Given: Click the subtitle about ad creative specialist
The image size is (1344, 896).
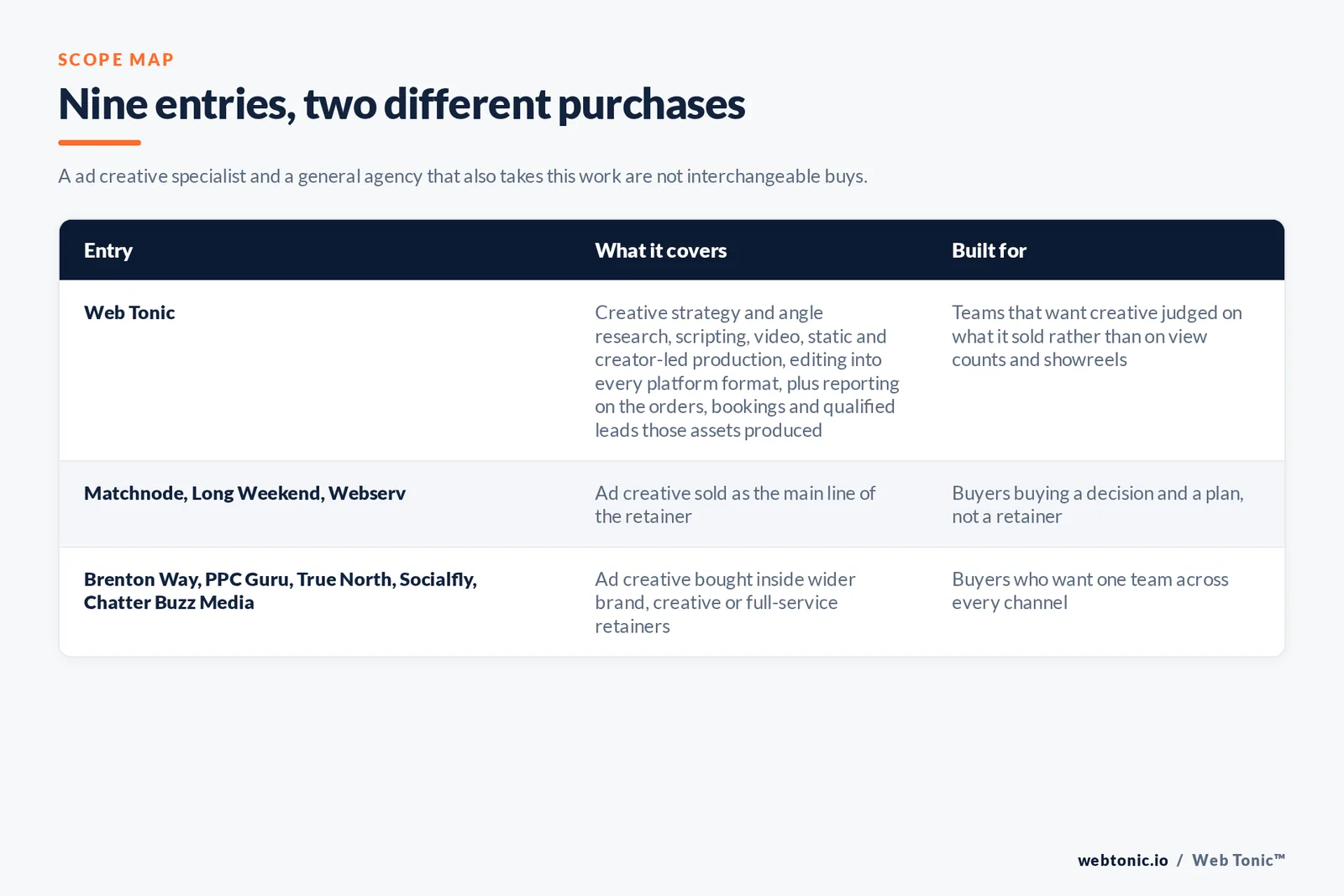Looking at the screenshot, I should pyautogui.click(x=463, y=176).
